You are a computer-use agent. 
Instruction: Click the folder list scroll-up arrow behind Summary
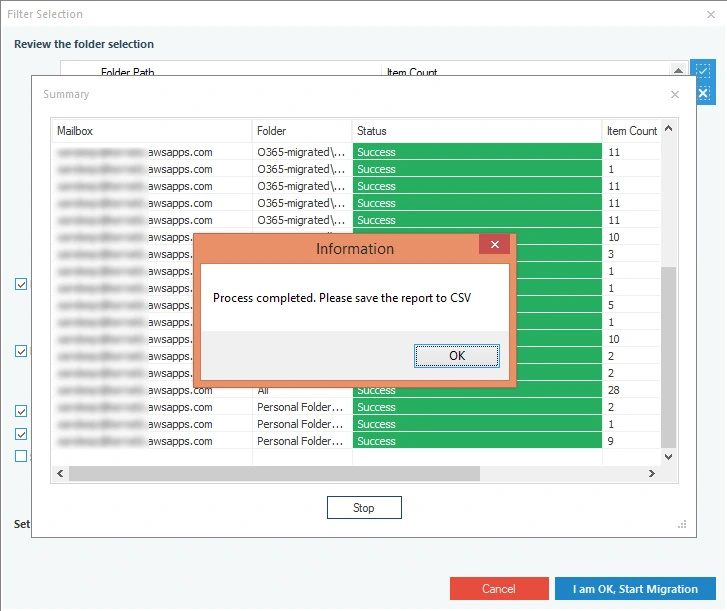(678, 70)
